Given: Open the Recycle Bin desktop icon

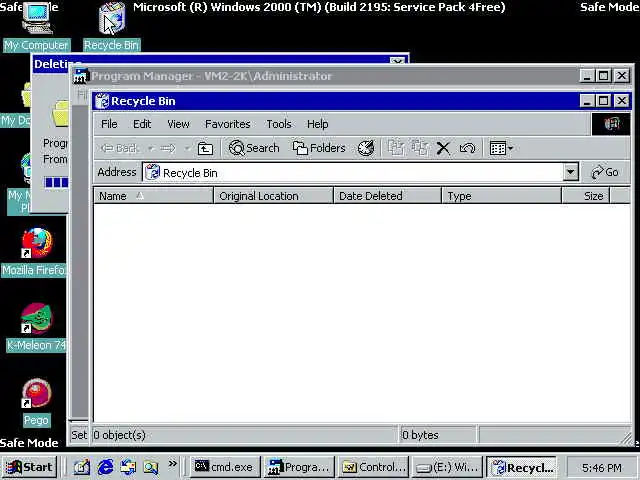Looking at the screenshot, I should [112, 27].
